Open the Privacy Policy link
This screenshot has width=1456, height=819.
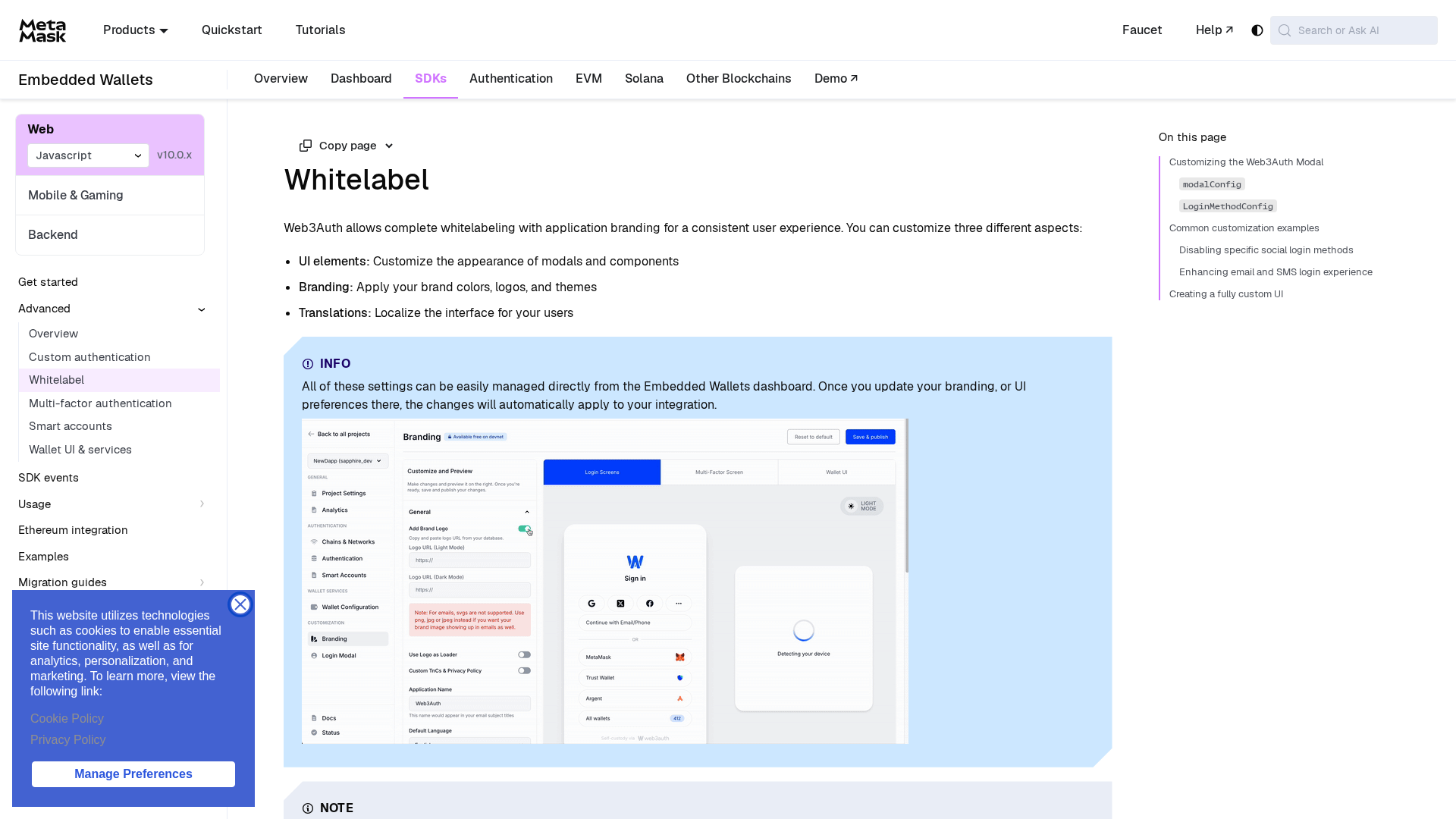67,740
